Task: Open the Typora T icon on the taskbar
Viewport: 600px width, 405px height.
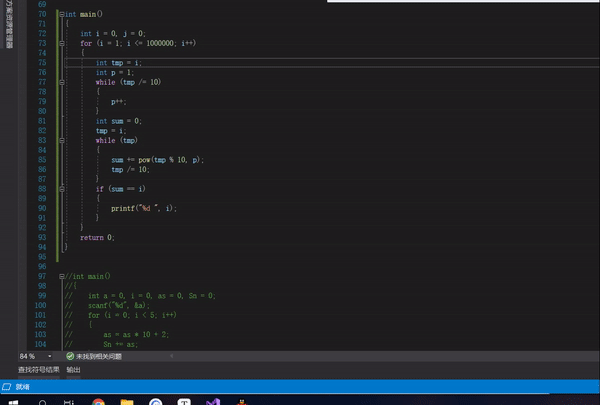Action: [184, 402]
